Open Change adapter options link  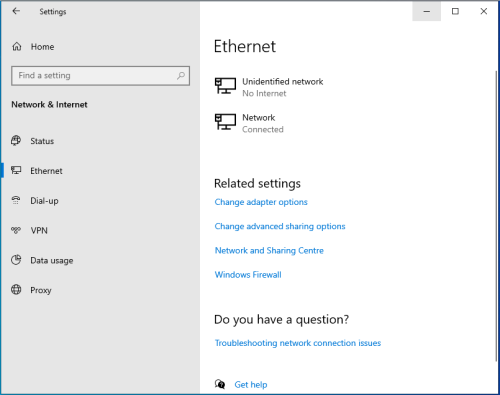261,202
